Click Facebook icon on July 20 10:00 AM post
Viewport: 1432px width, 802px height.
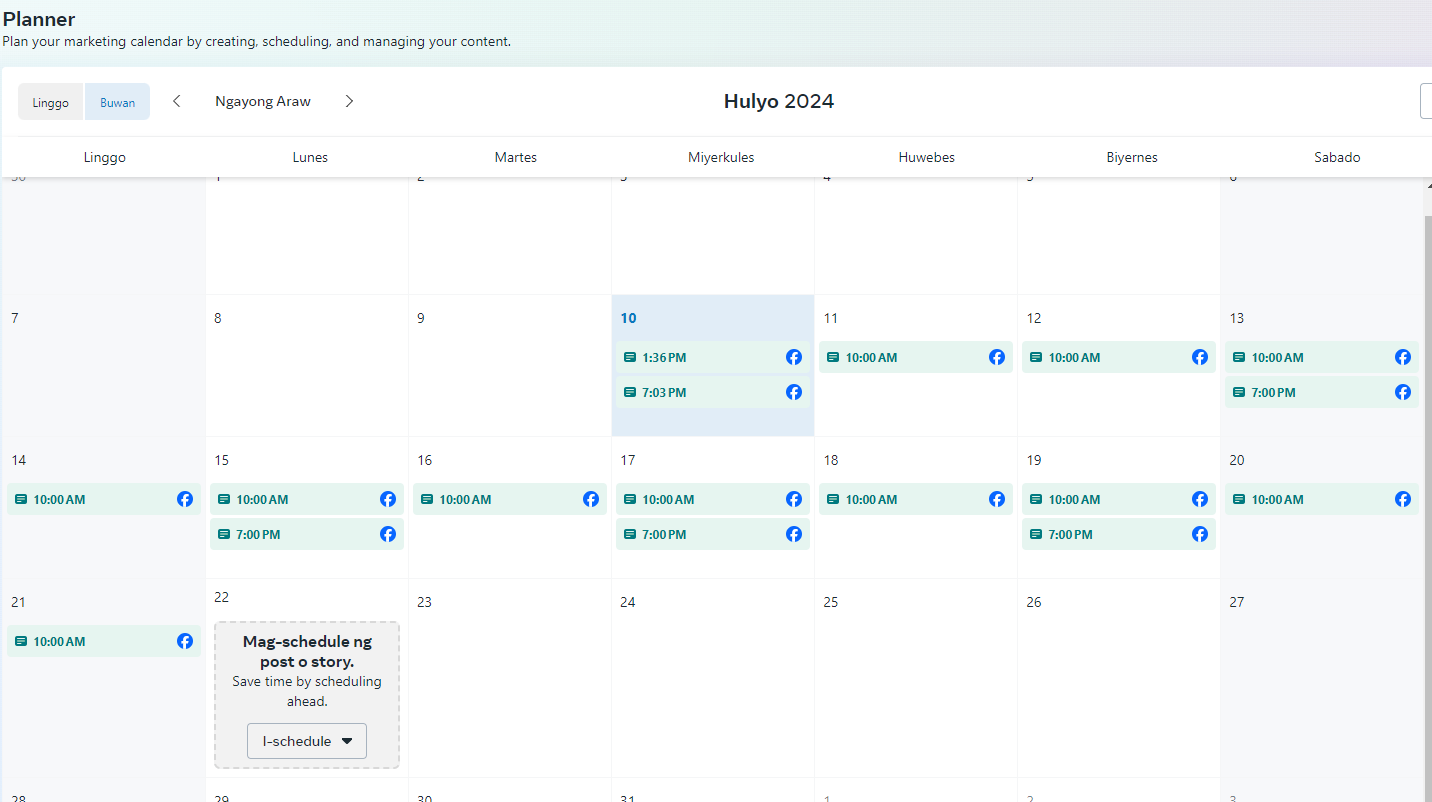tap(1402, 499)
